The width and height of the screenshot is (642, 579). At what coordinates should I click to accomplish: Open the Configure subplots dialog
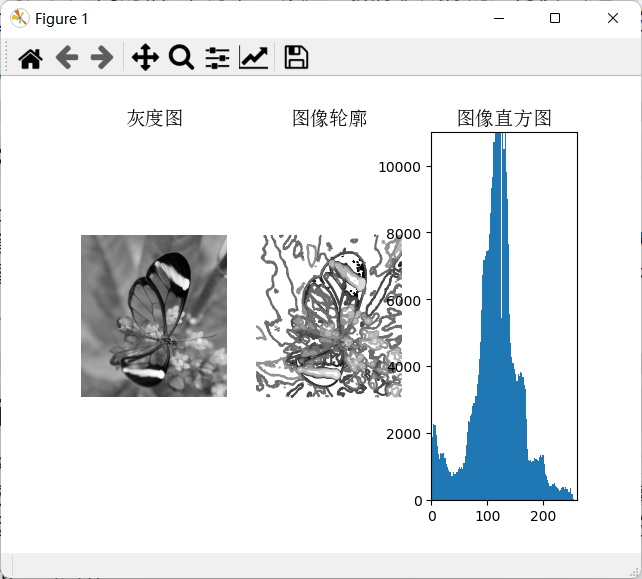[217, 57]
